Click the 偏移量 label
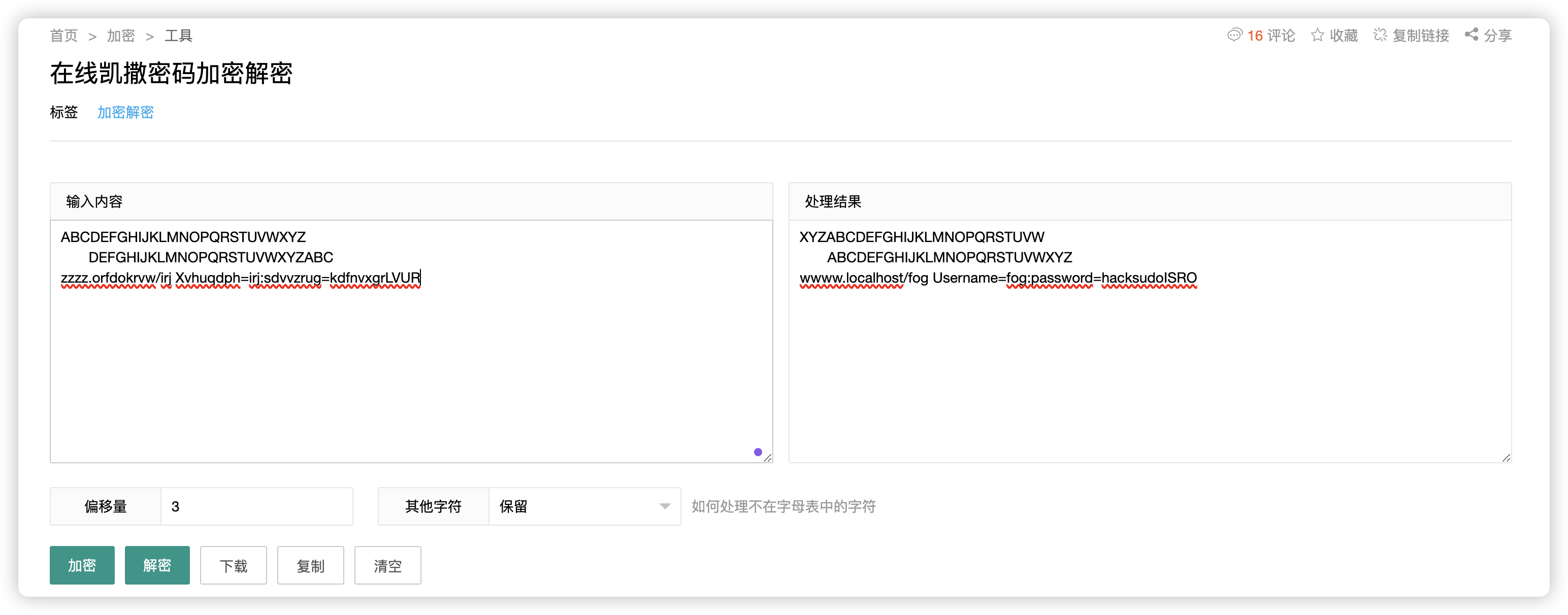The width and height of the screenshot is (1568, 615). (x=105, y=506)
